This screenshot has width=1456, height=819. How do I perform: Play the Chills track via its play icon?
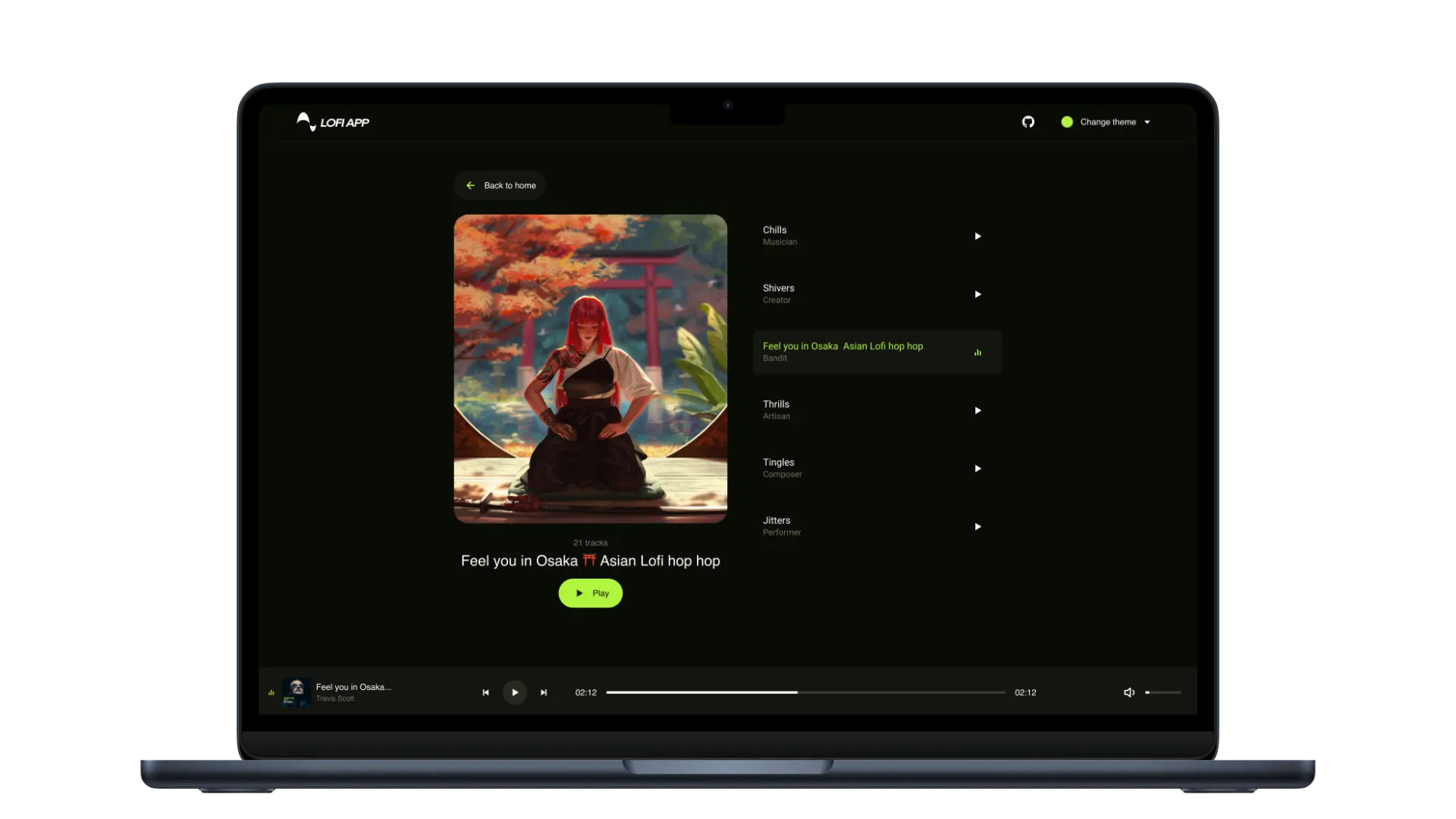[x=977, y=236]
